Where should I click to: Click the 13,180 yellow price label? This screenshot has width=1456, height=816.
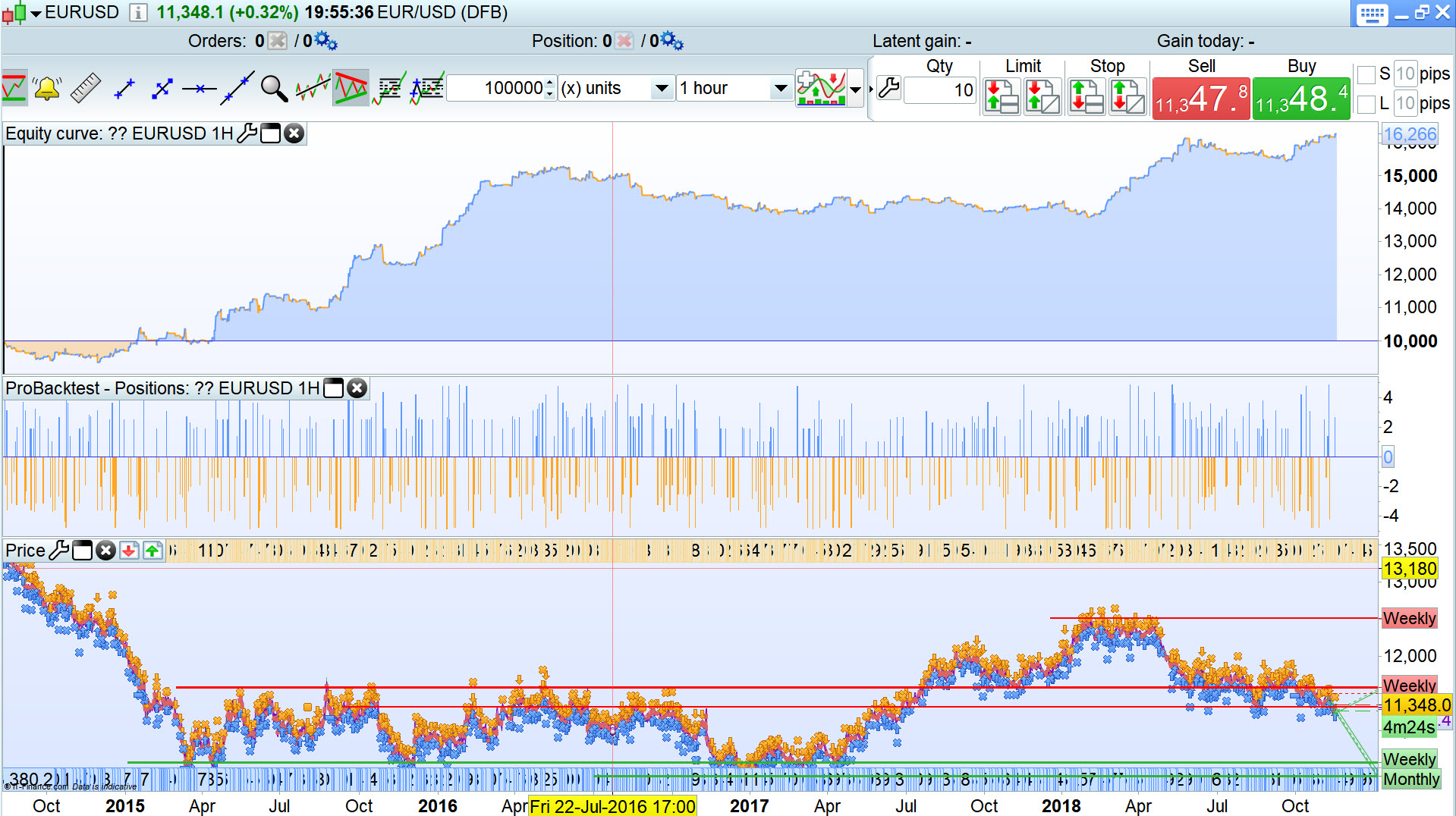(1410, 569)
